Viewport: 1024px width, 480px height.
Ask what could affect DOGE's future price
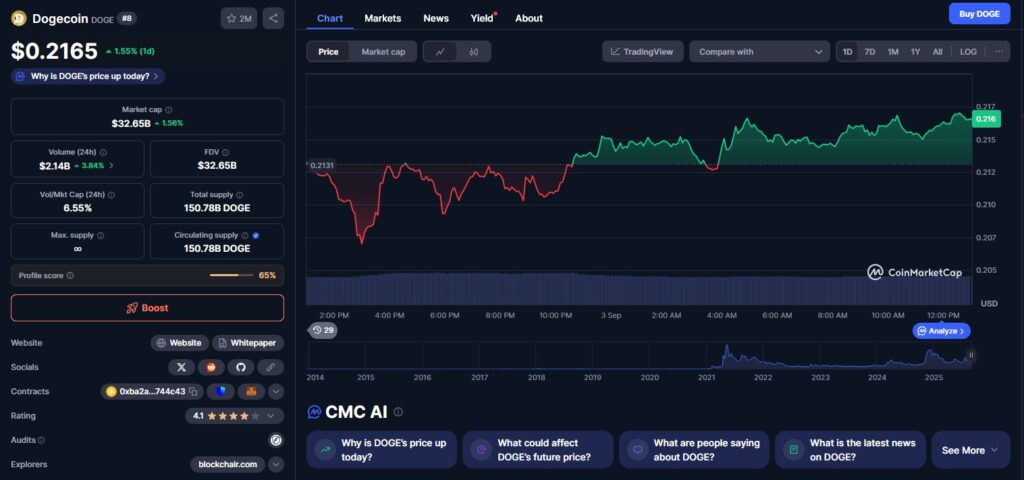[537, 450]
